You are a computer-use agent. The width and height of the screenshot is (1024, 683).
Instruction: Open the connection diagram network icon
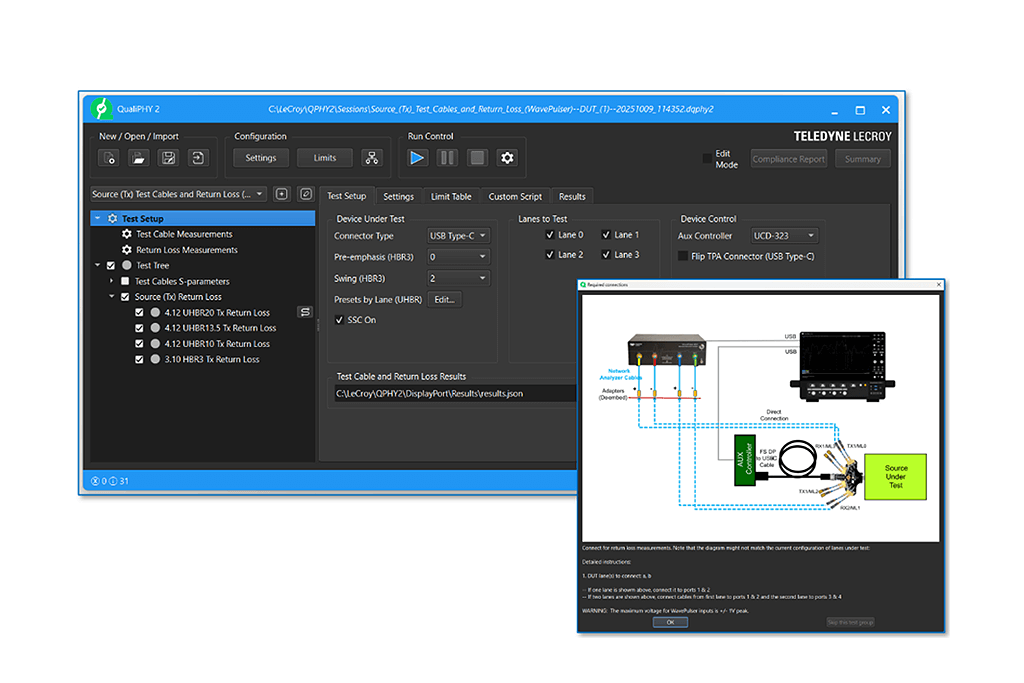372,158
